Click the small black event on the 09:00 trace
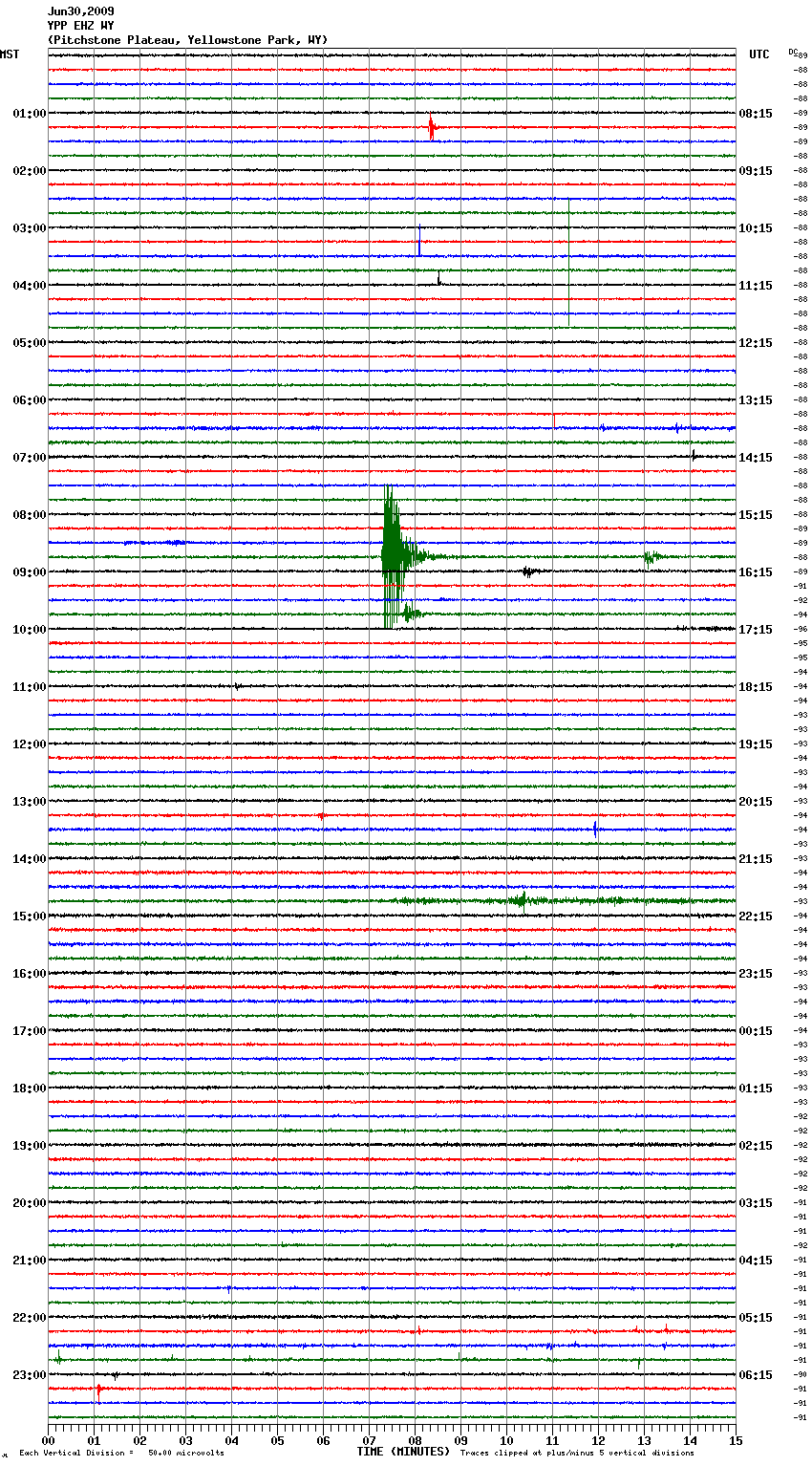The image size is (812, 1466). (528, 571)
